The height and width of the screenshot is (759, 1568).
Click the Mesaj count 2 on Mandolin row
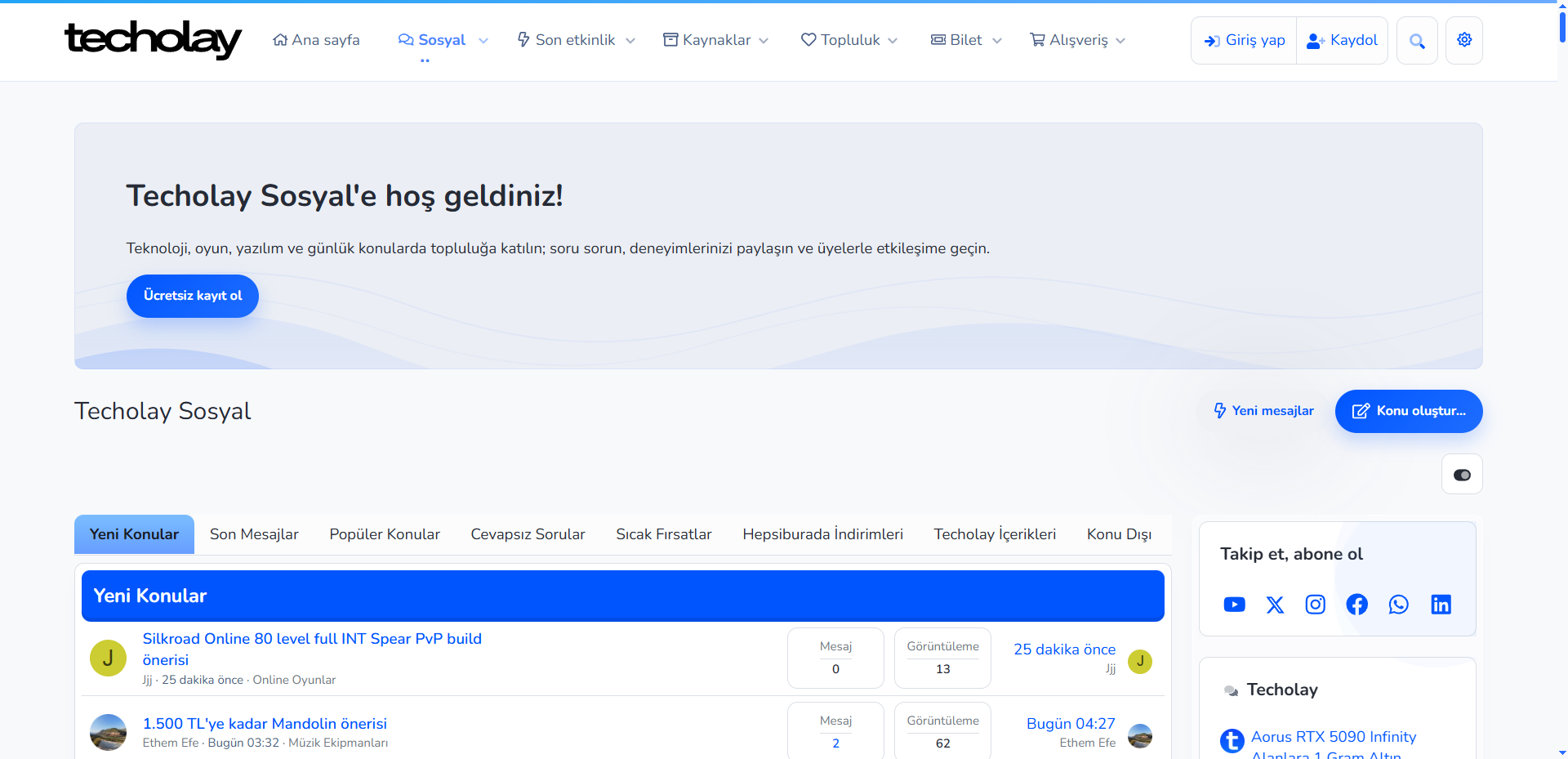pyautogui.click(x=835, y=743)
